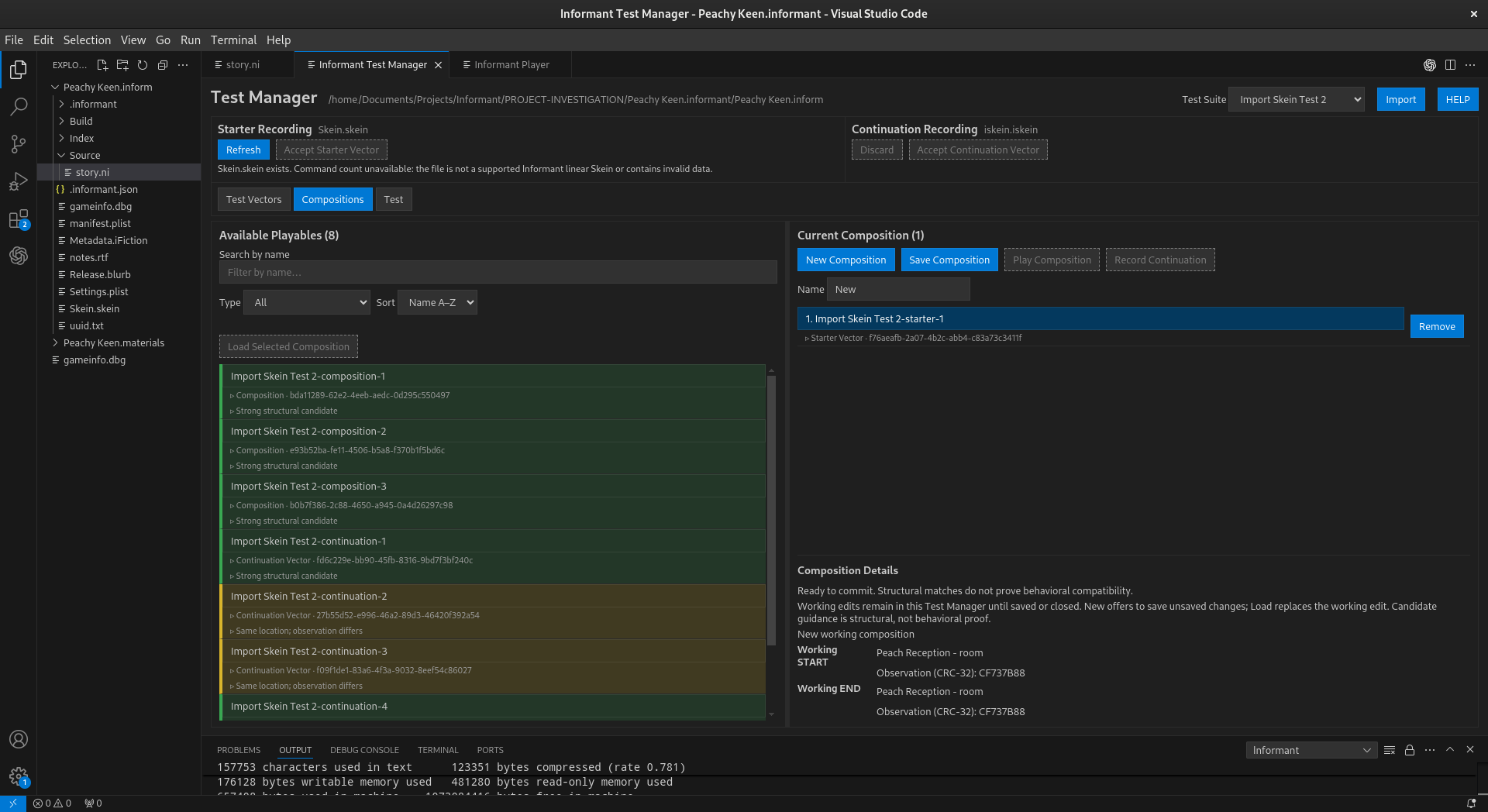Maximize the bottom panel size

click(x=1450, y=750)
